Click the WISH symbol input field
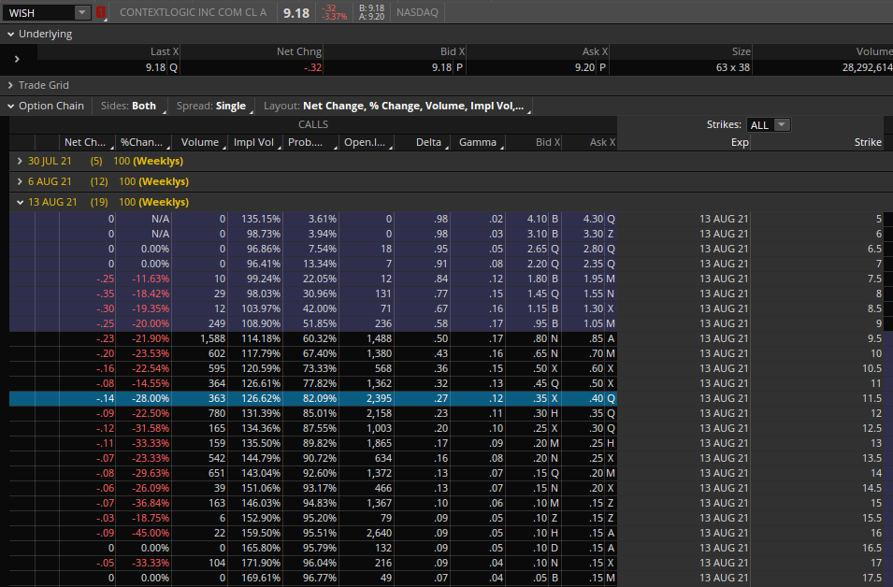This screenshot has height=587, width=893. 38,13
